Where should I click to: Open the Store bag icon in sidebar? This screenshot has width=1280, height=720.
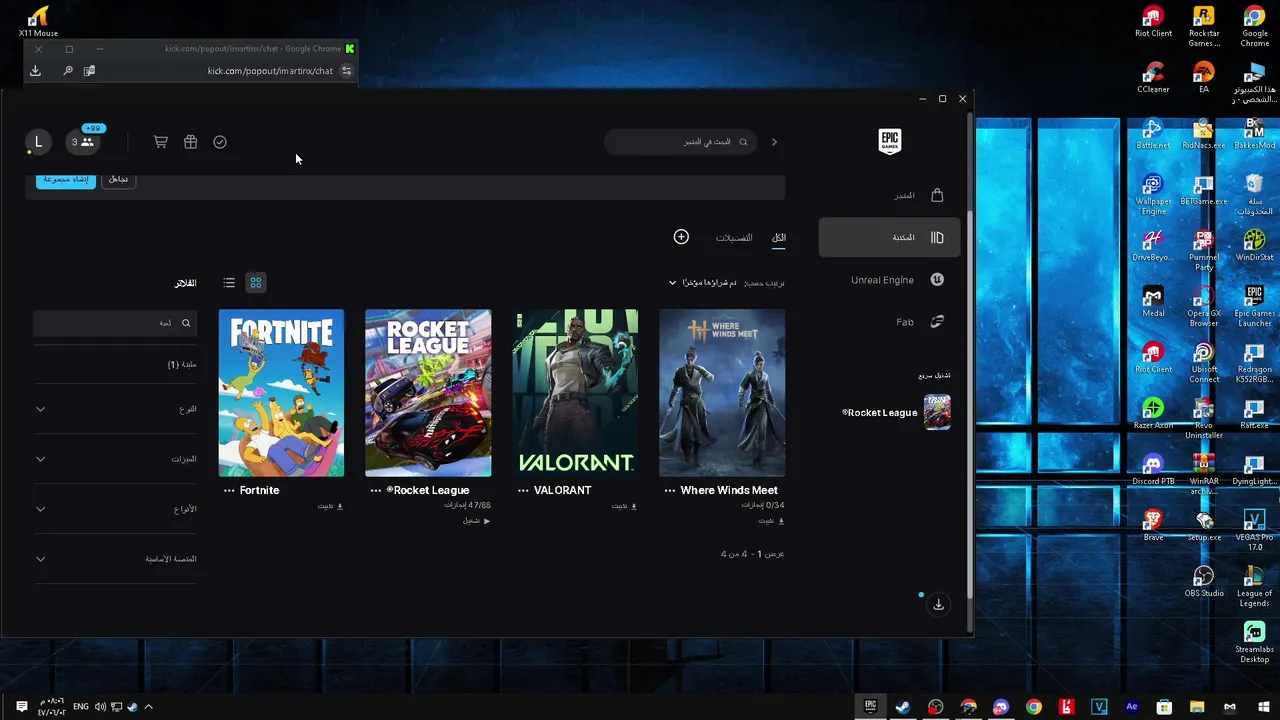coord(937,195)
